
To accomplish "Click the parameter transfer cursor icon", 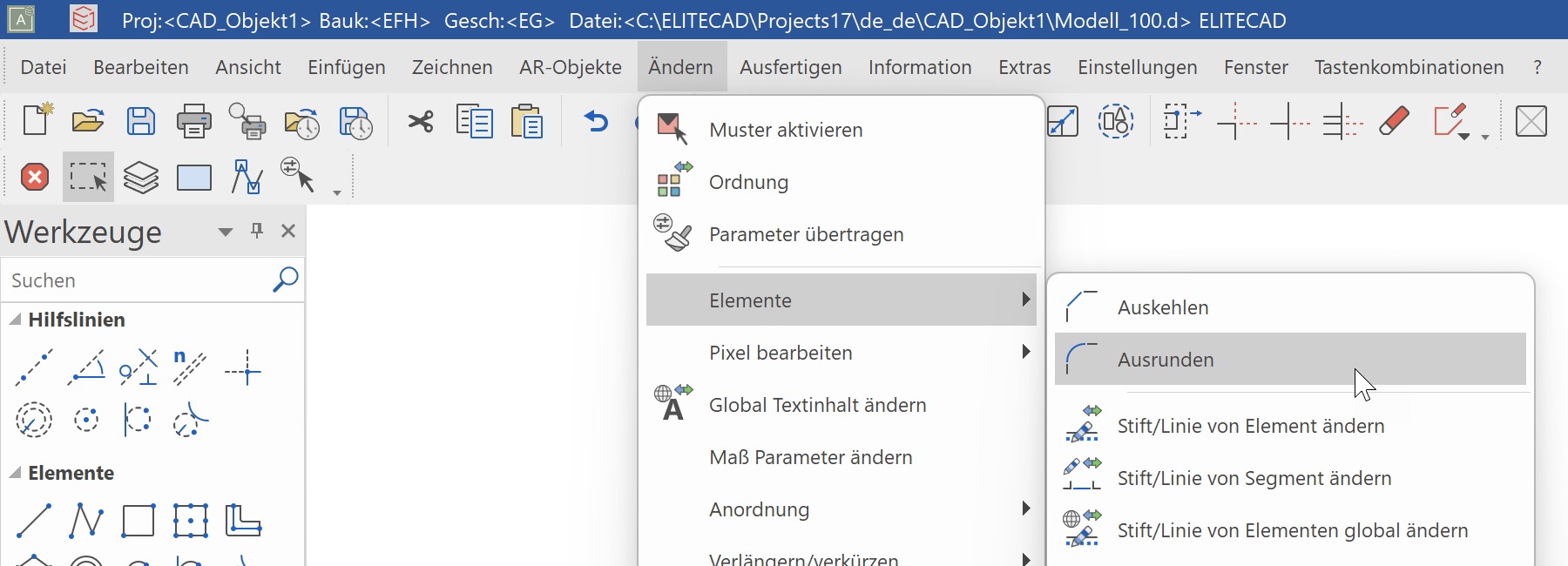I will pyautogui.click(x=297, y=175).
